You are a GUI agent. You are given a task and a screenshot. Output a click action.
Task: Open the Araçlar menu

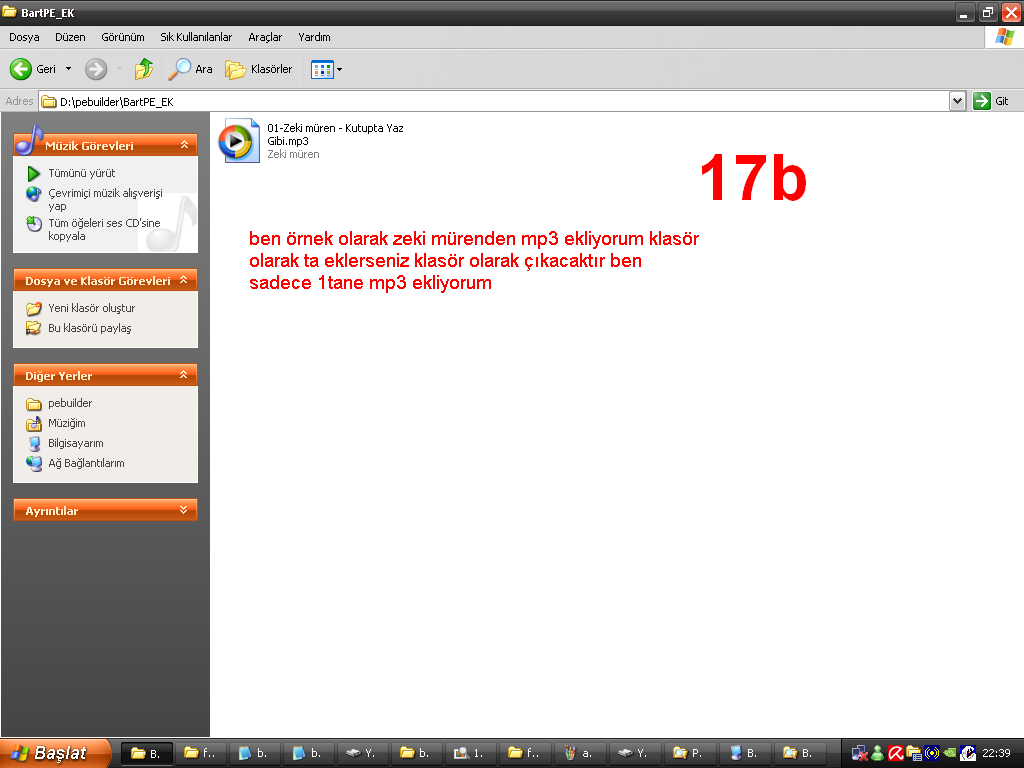point(265,37)
